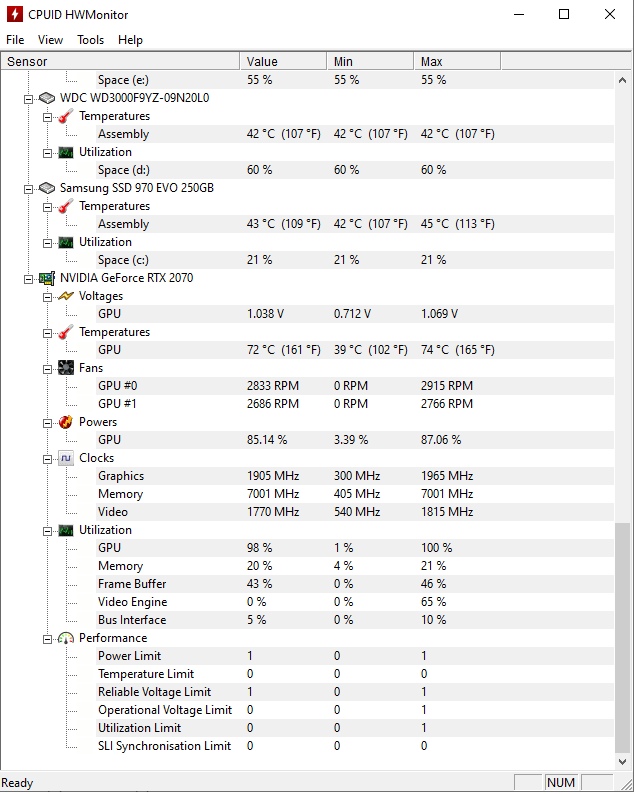Collapse the GPU Utilization section
635x794 pixels.
[47, 530]
